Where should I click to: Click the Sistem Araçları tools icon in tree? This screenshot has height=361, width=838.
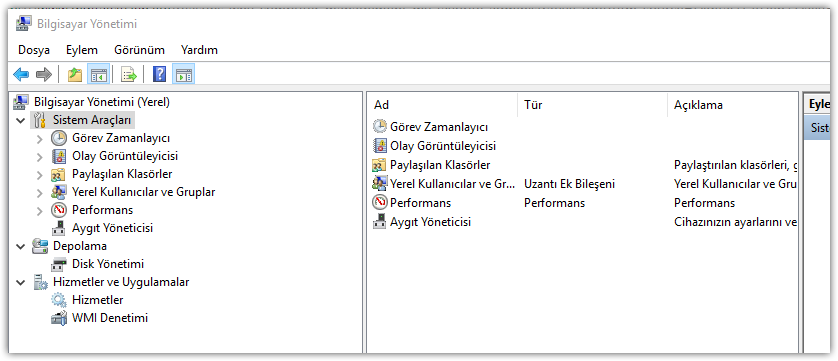39,120
